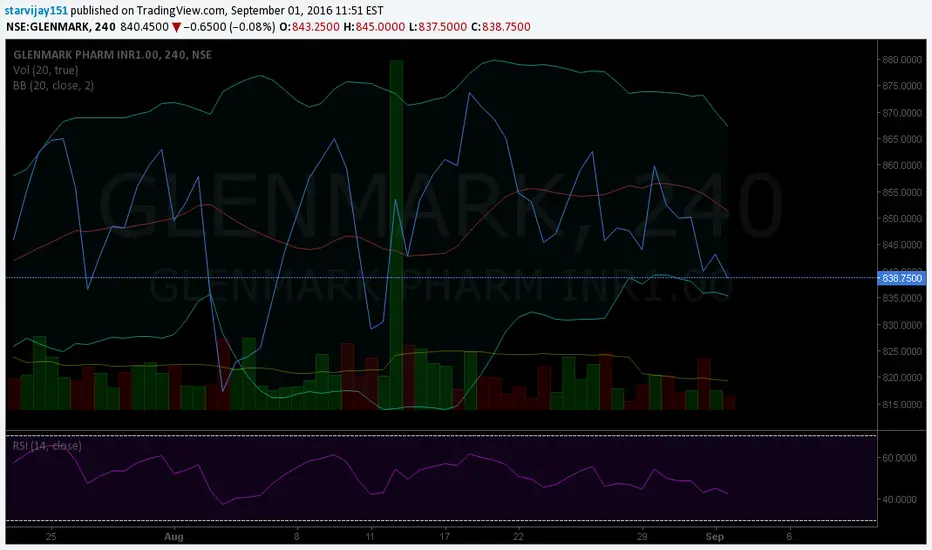Click the Vol (20, true) indicator label

(x=45, y=70)
